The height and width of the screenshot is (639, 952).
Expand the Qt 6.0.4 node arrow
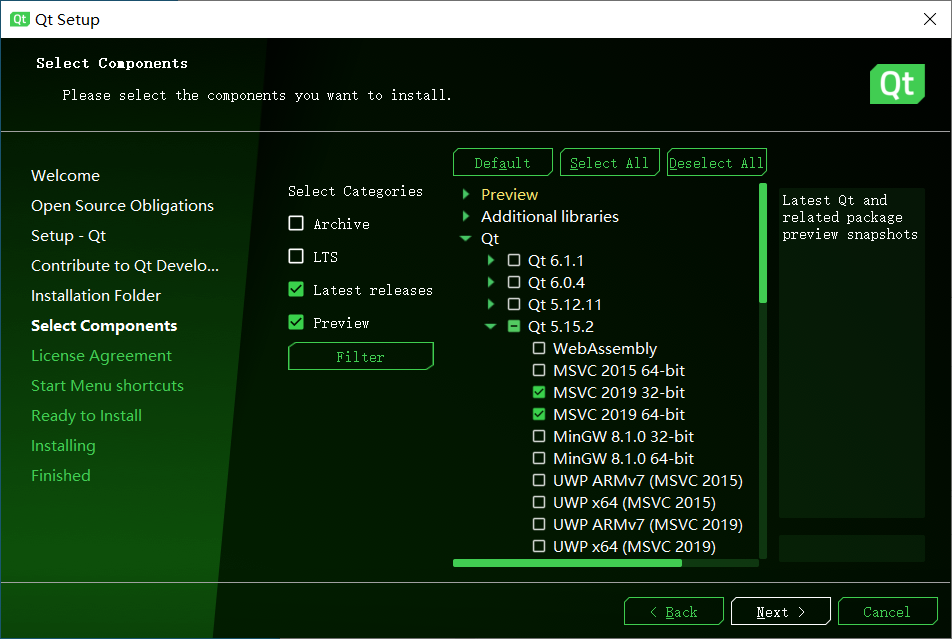coord(491,282)
